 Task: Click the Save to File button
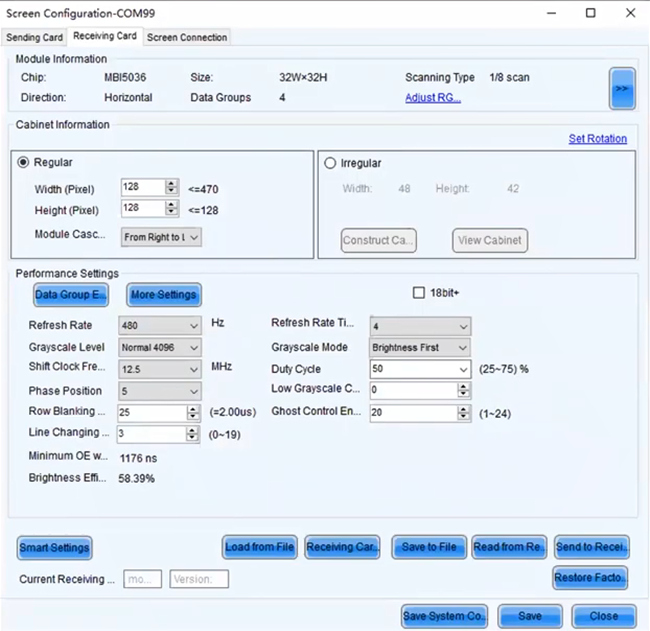point(427,547)
